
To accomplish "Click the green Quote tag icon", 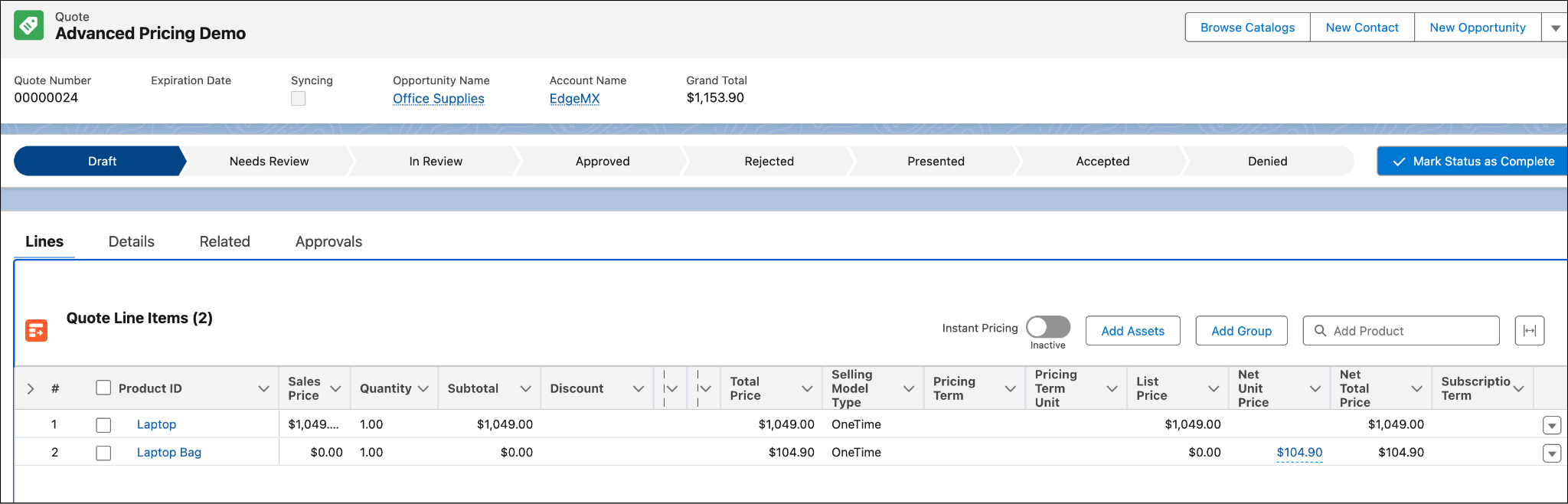I will [x=29, y=25].
